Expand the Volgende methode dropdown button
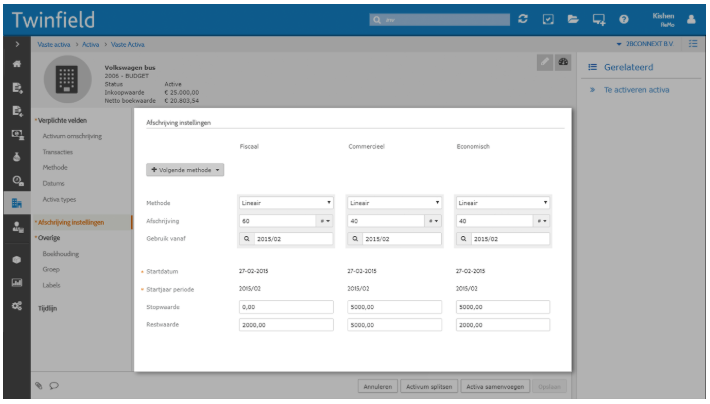Image resolution: width=710 pixels, height=404 pixels. 185,170
